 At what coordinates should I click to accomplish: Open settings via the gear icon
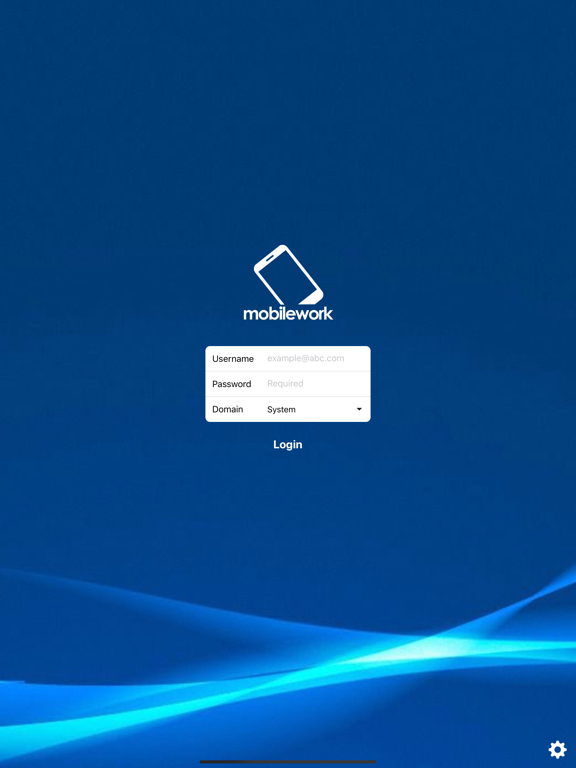(x=557, y=749)
